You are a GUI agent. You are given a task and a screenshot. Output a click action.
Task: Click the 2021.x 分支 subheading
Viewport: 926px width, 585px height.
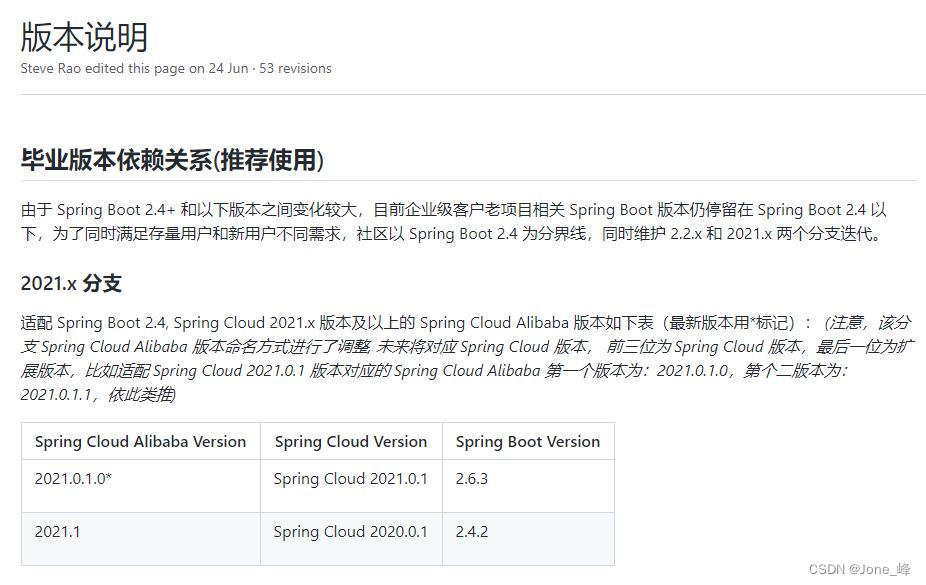[x=71, y=283]
